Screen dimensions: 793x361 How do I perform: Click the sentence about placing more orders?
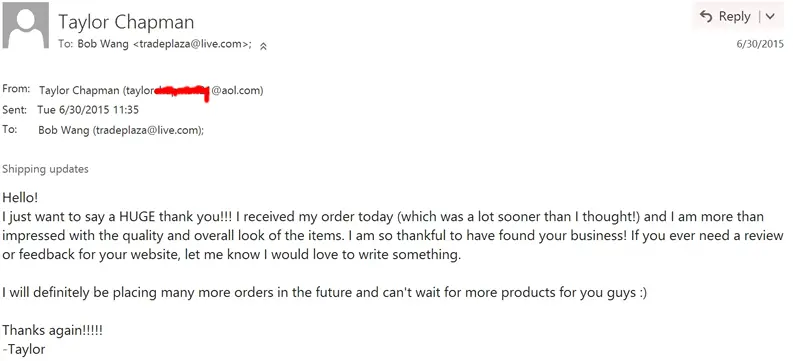coord(325,293)
